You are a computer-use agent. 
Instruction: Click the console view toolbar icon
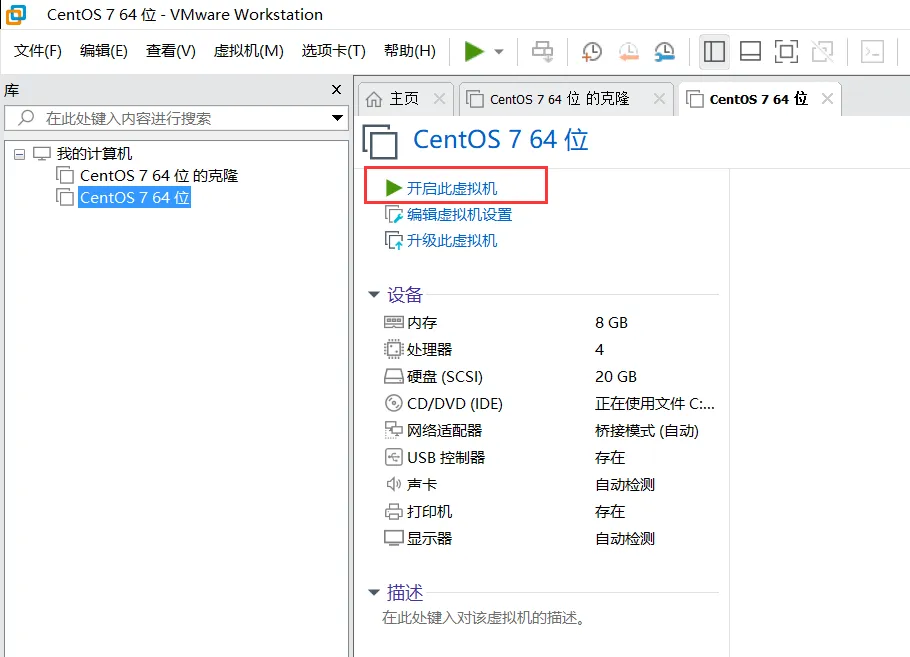pyautogui.click(x=872, y=52)
